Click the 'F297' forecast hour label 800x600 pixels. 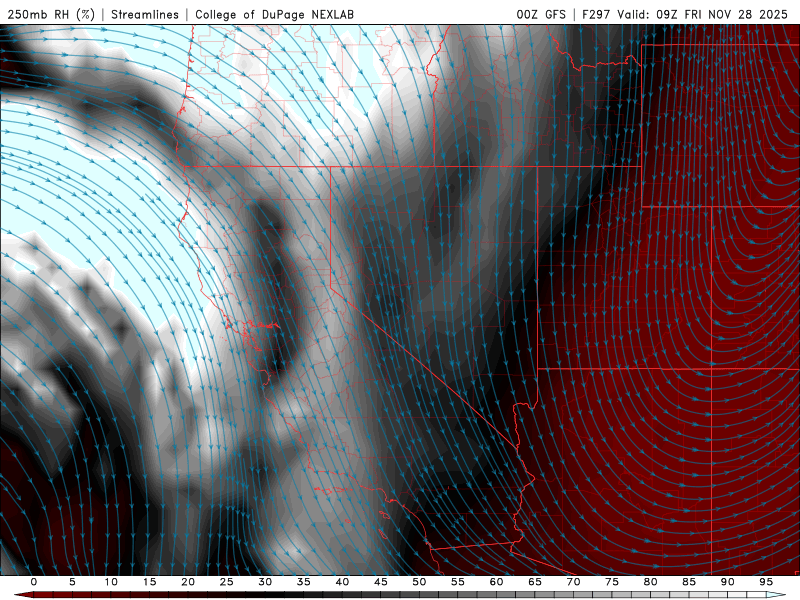point(596,15)
